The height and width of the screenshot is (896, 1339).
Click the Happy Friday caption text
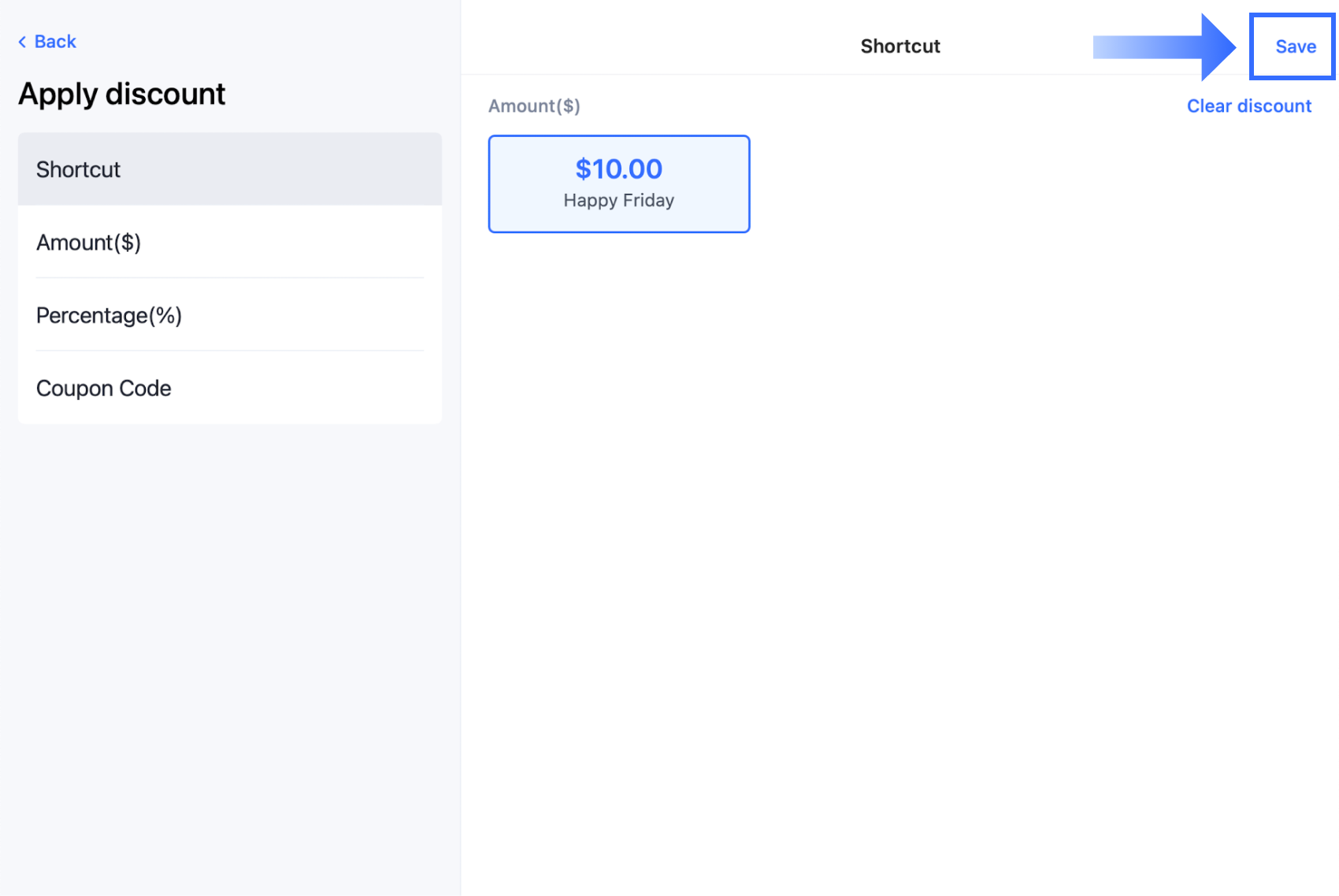pyautogui.click(x=619, y=201)
